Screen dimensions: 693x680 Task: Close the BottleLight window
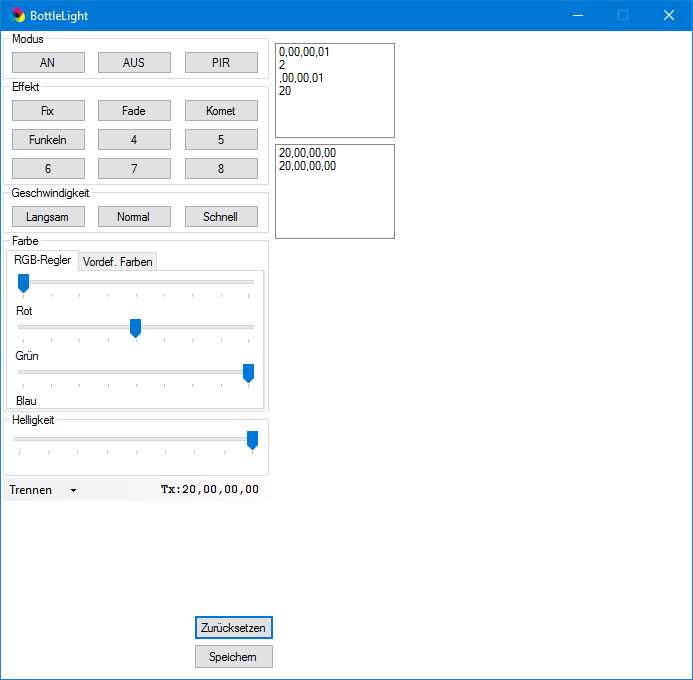669,15
